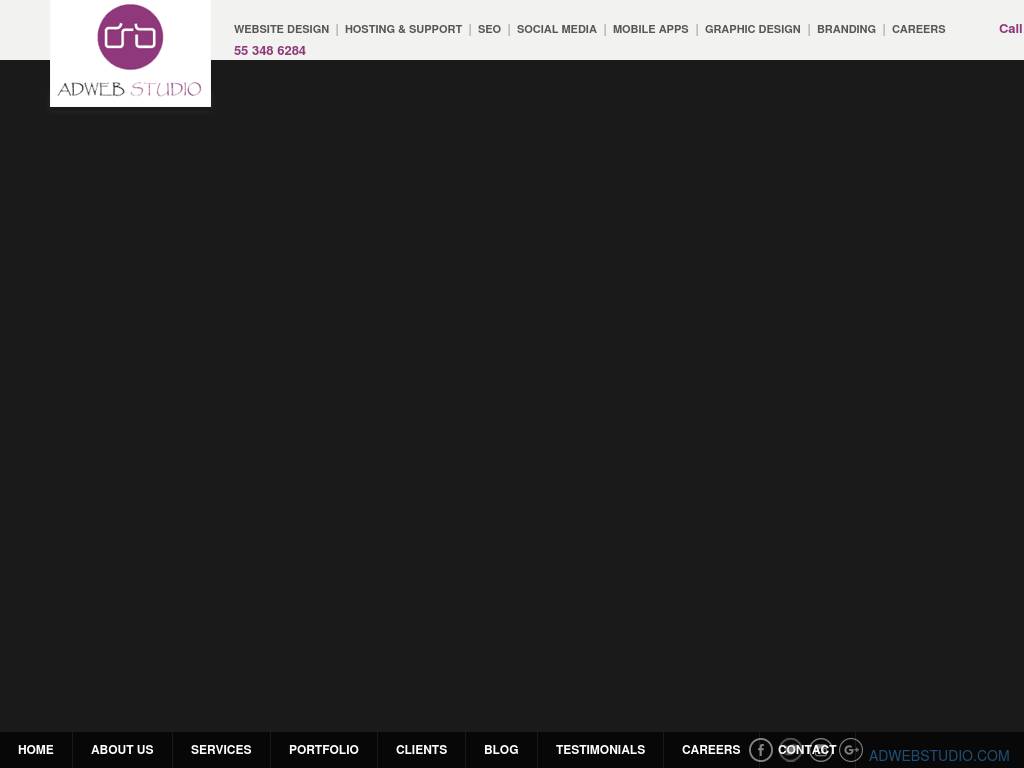Navigate to Mobile Apps
Screen dimensions: 1024x768
[x=650, y=29]
